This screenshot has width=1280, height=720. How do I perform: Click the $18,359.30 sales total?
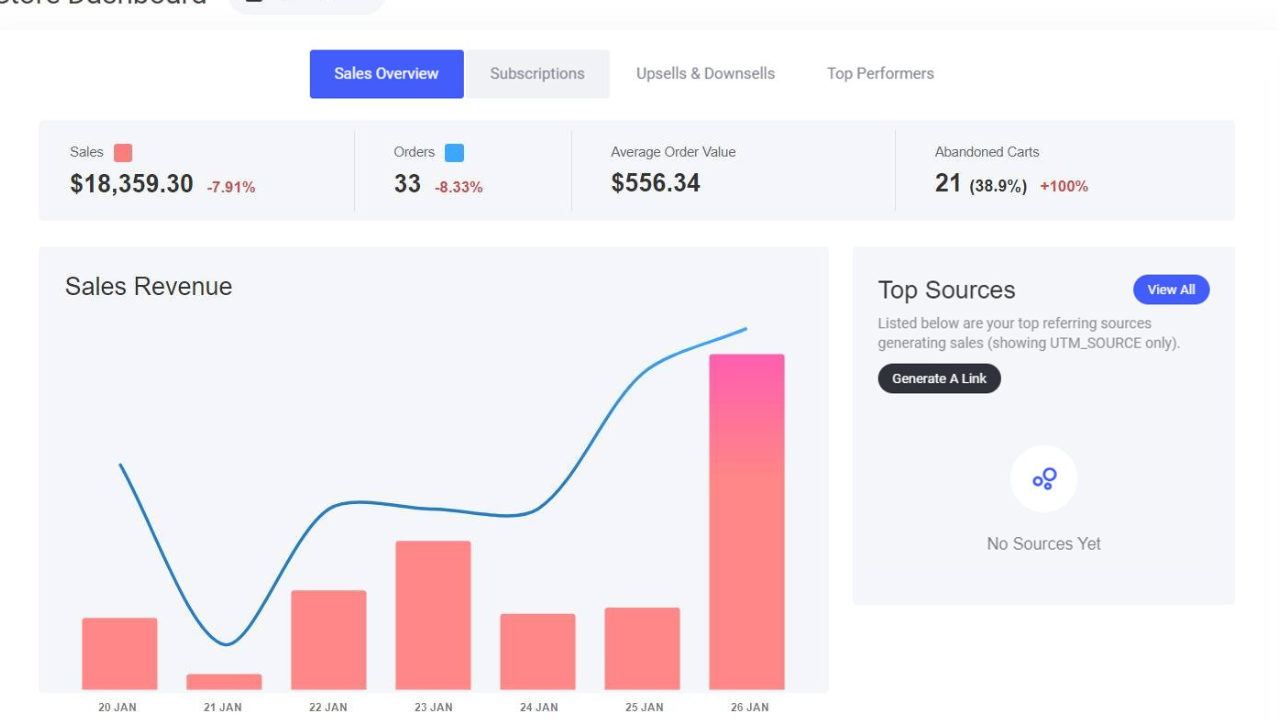[131, 184]
